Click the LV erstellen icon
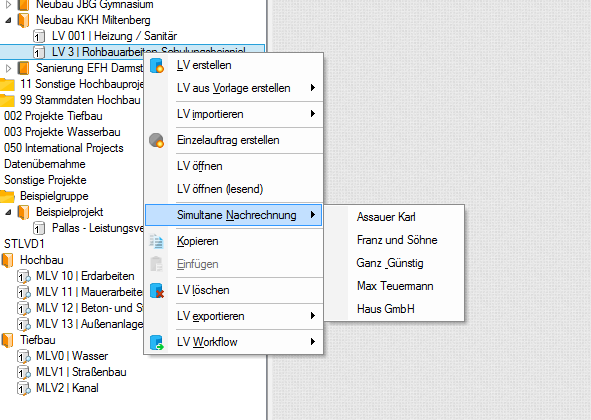591x420 pixels. click(157, 65)
